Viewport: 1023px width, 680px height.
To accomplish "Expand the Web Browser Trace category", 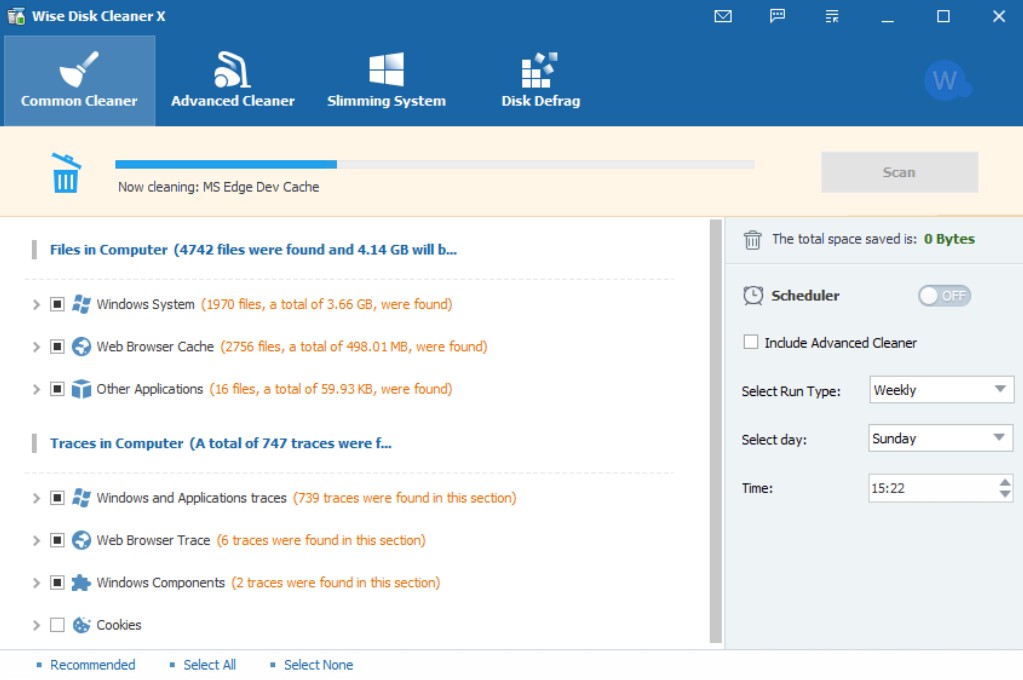I will pyautogui.click(x=37, y=540).
